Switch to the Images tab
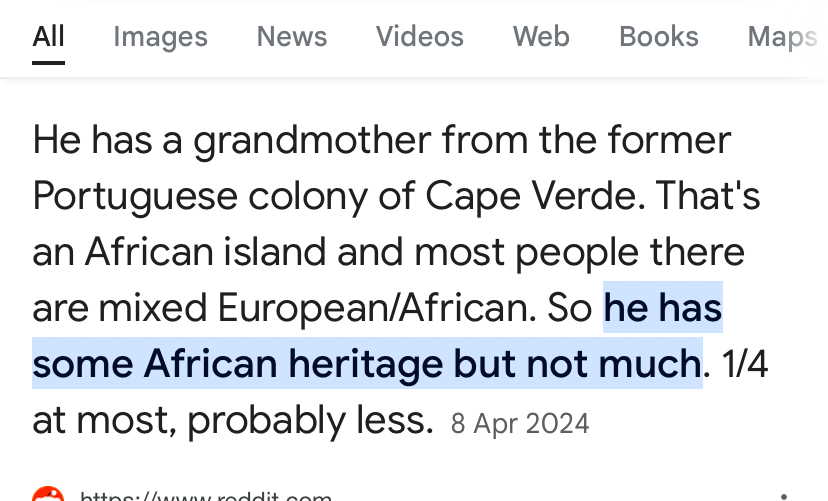The height and width of the screenshot is (501, 828). [x=160, y=37]
